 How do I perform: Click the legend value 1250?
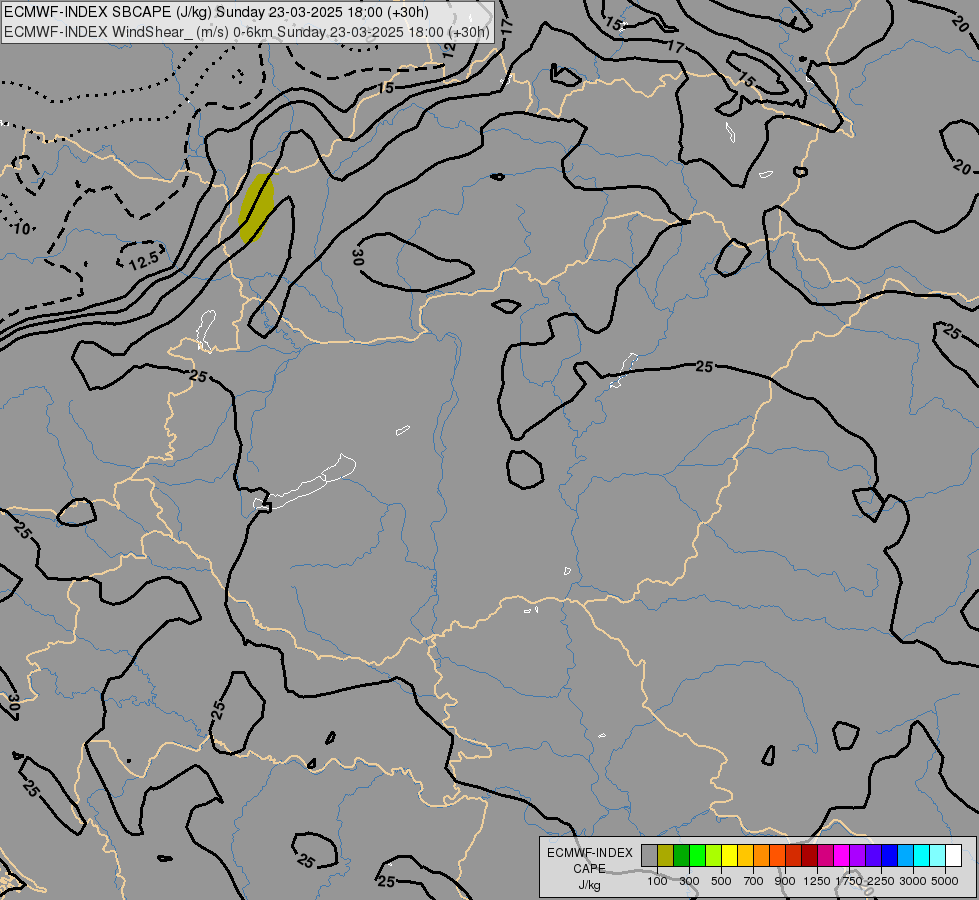click(x=817, y=881)
